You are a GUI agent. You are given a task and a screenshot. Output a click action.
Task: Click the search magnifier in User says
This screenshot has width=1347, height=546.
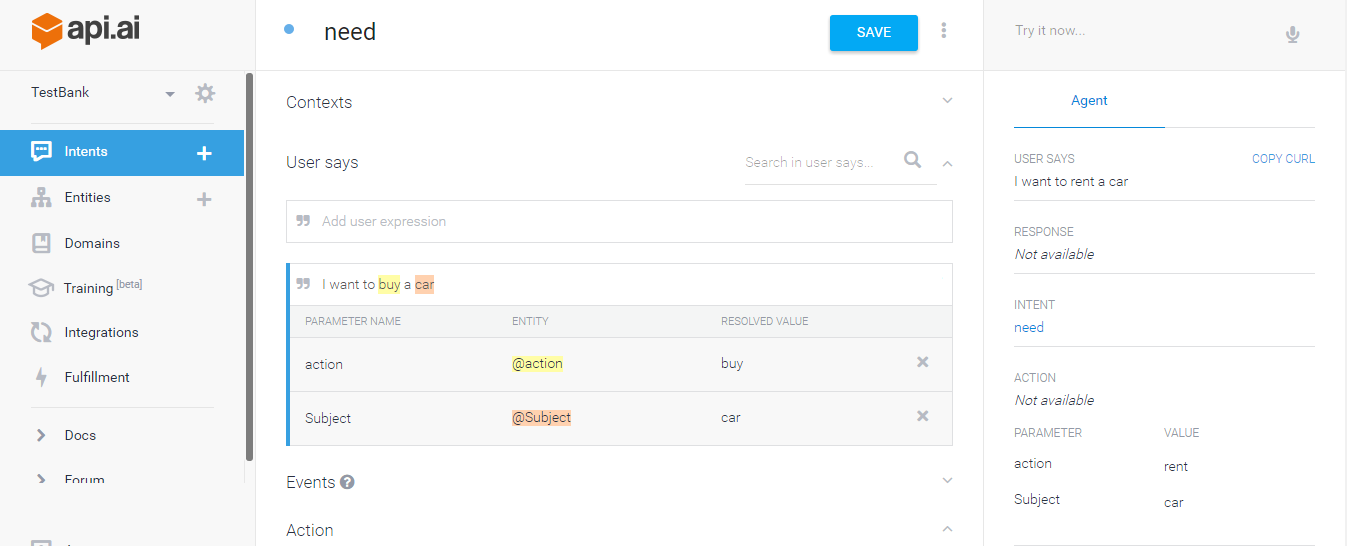point(912,160)
